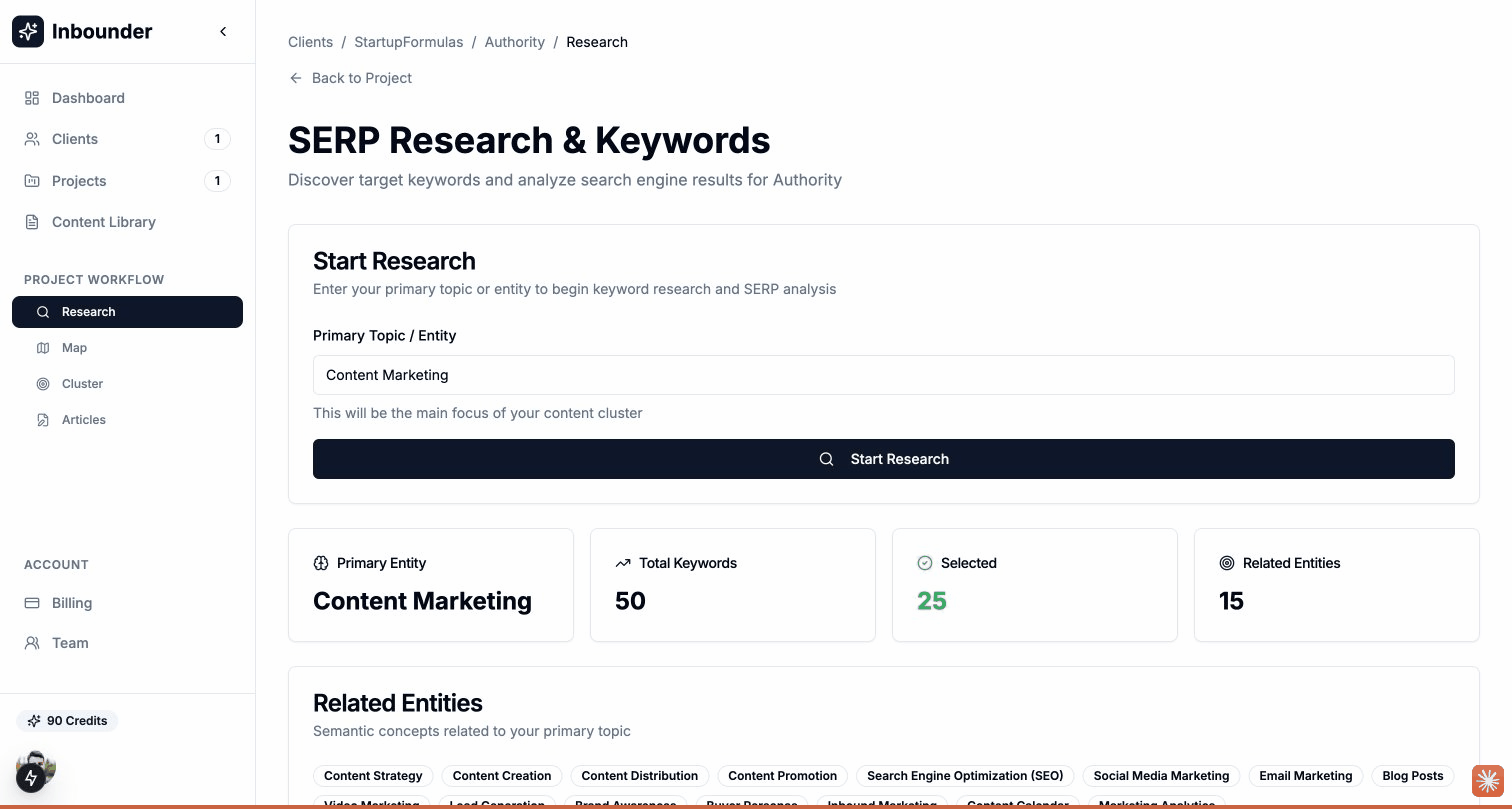This screenshot has width=1512, height=809.
Task: Click the orange widget icon at bottom right
Action: 1486,781
